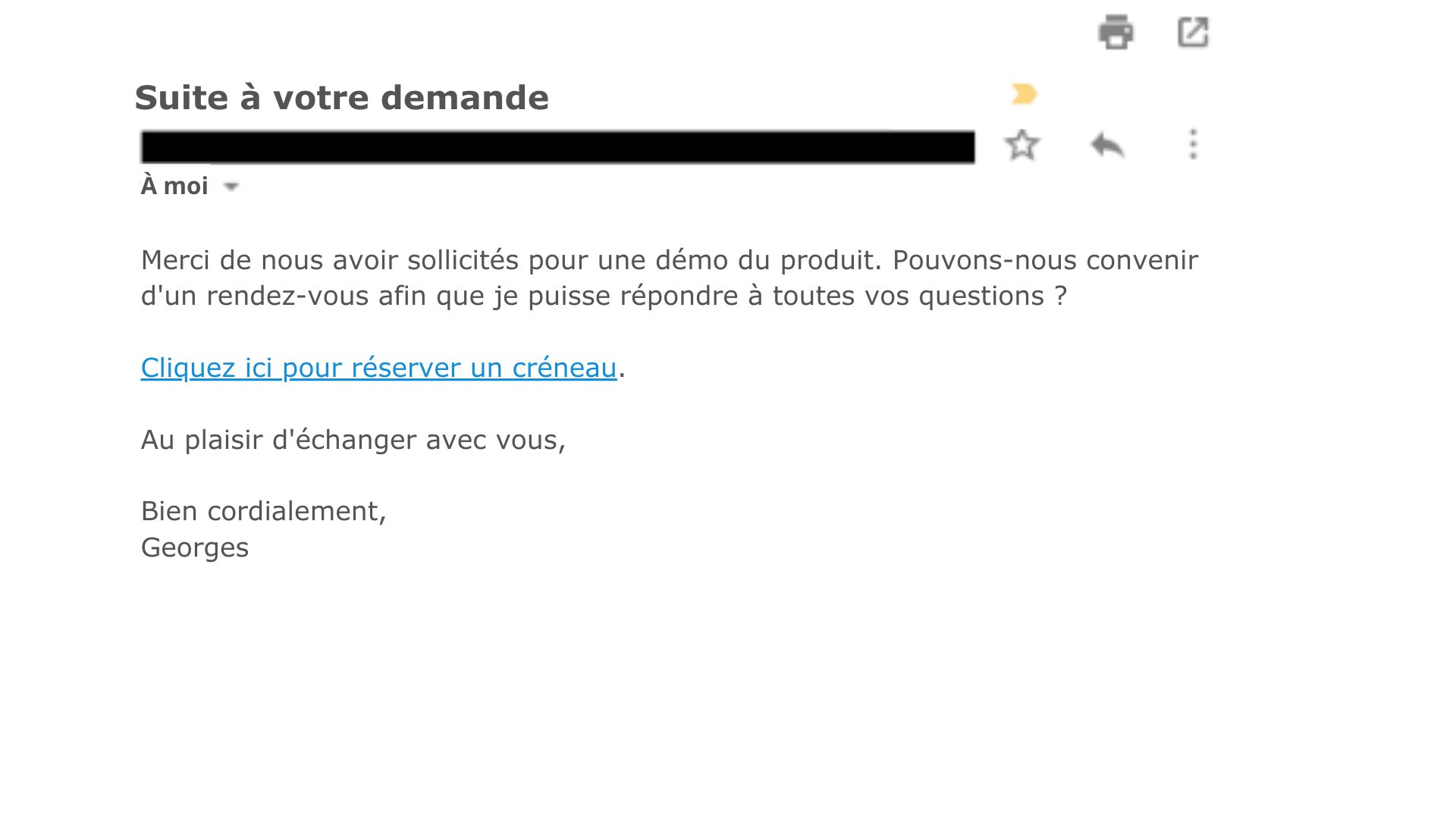Reply to the email with the arrow icon
The image size is (1456, 819).
[1107, 145]
